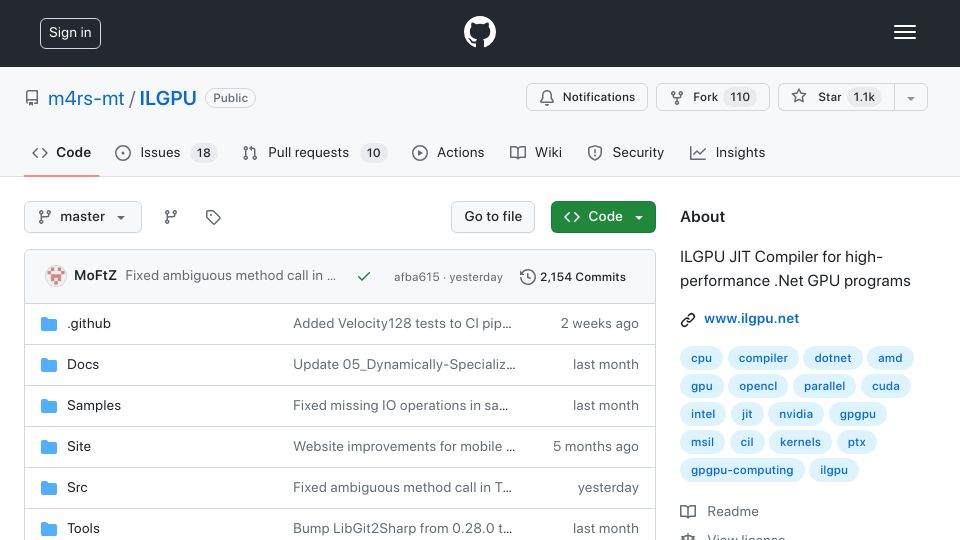Open the Actions tab

click(x=448, y=152)
